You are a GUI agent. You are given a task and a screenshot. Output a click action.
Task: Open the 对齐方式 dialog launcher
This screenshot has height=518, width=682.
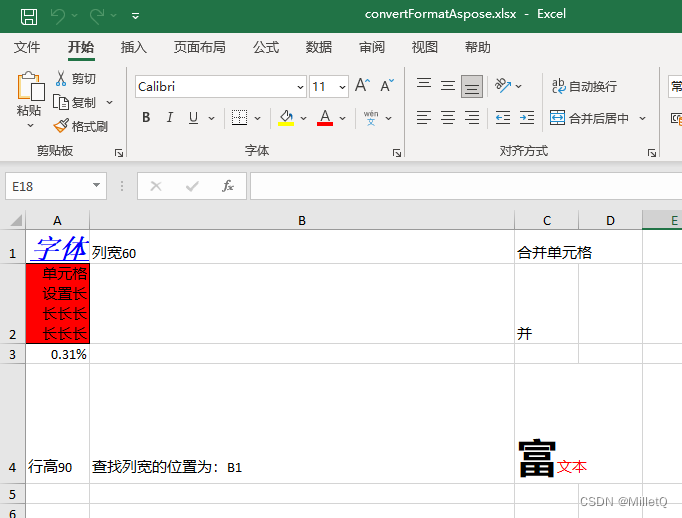[652, 153]
